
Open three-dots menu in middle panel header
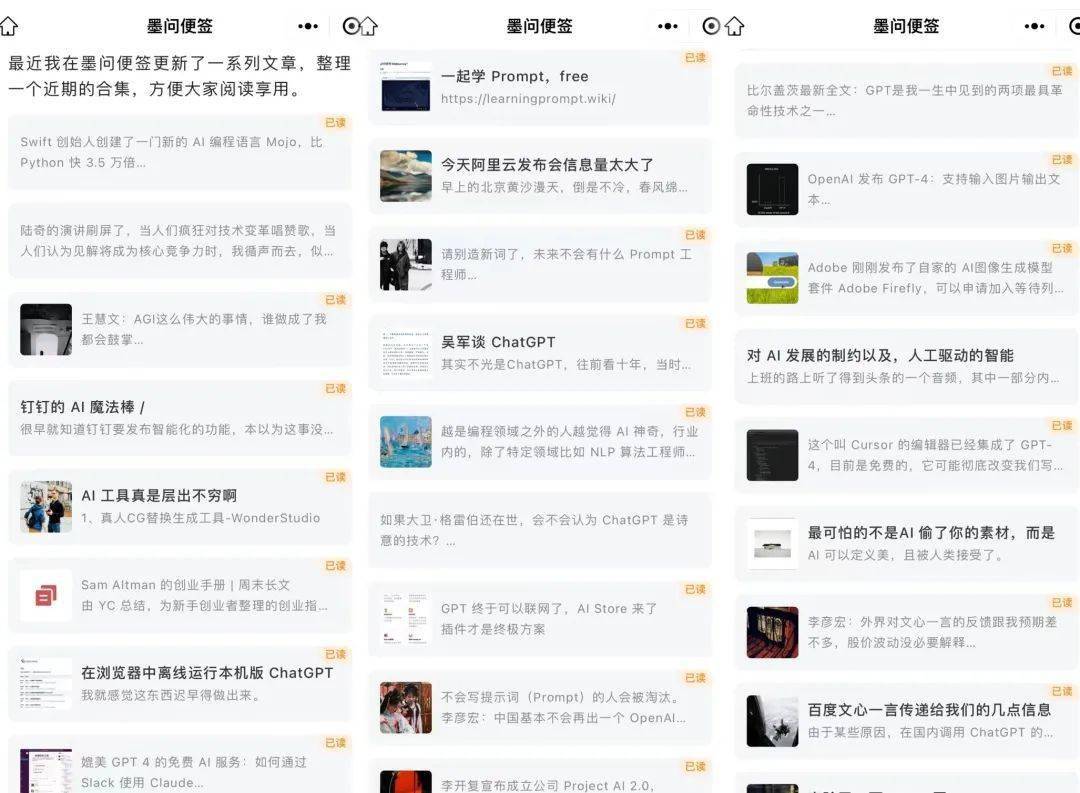(x=667, y=26)
